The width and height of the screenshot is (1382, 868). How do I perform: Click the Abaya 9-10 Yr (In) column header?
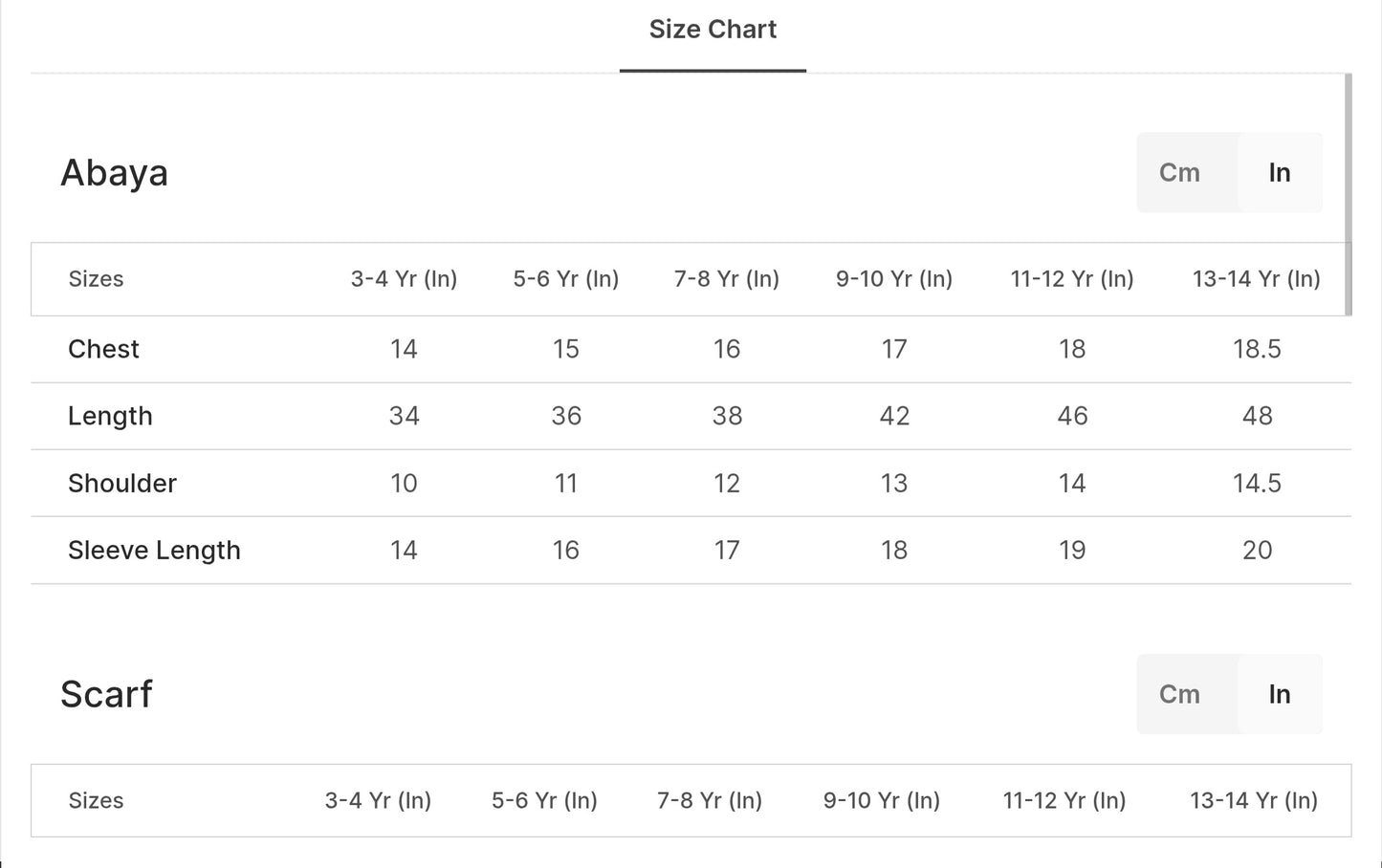tap(894, 279)
